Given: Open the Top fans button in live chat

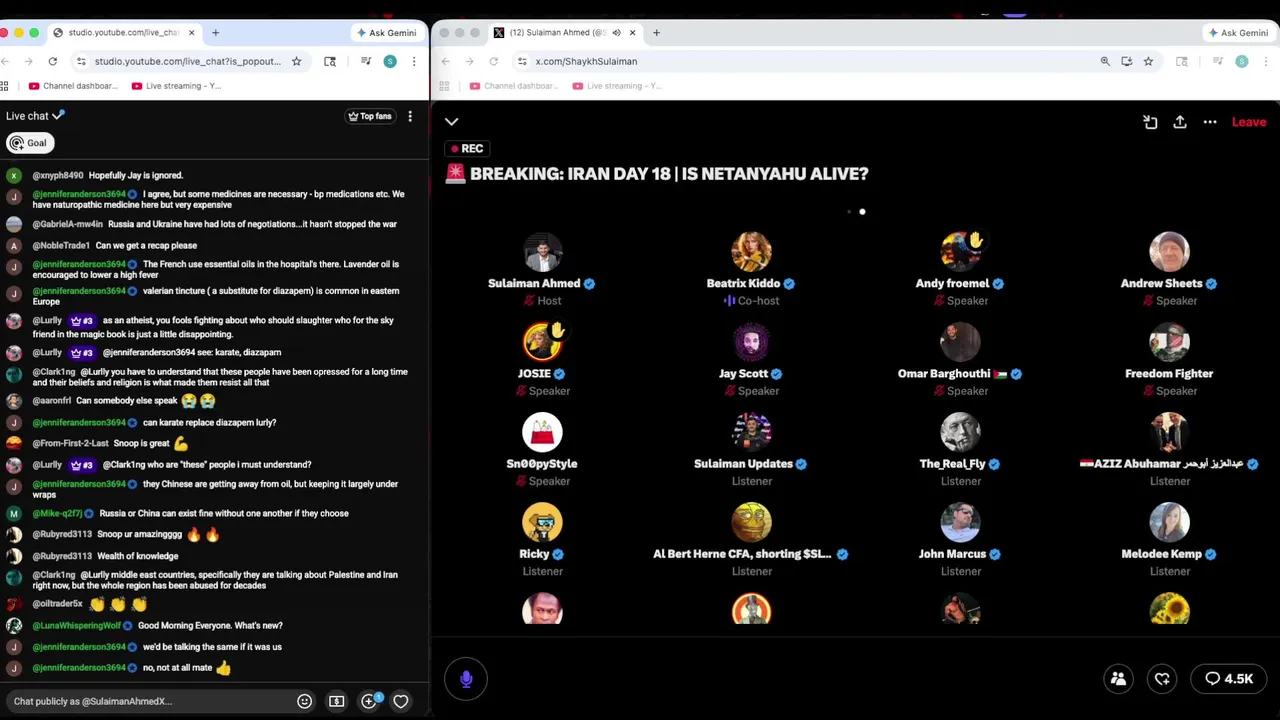Looking at the screenshot, I should tap(370, 116).
